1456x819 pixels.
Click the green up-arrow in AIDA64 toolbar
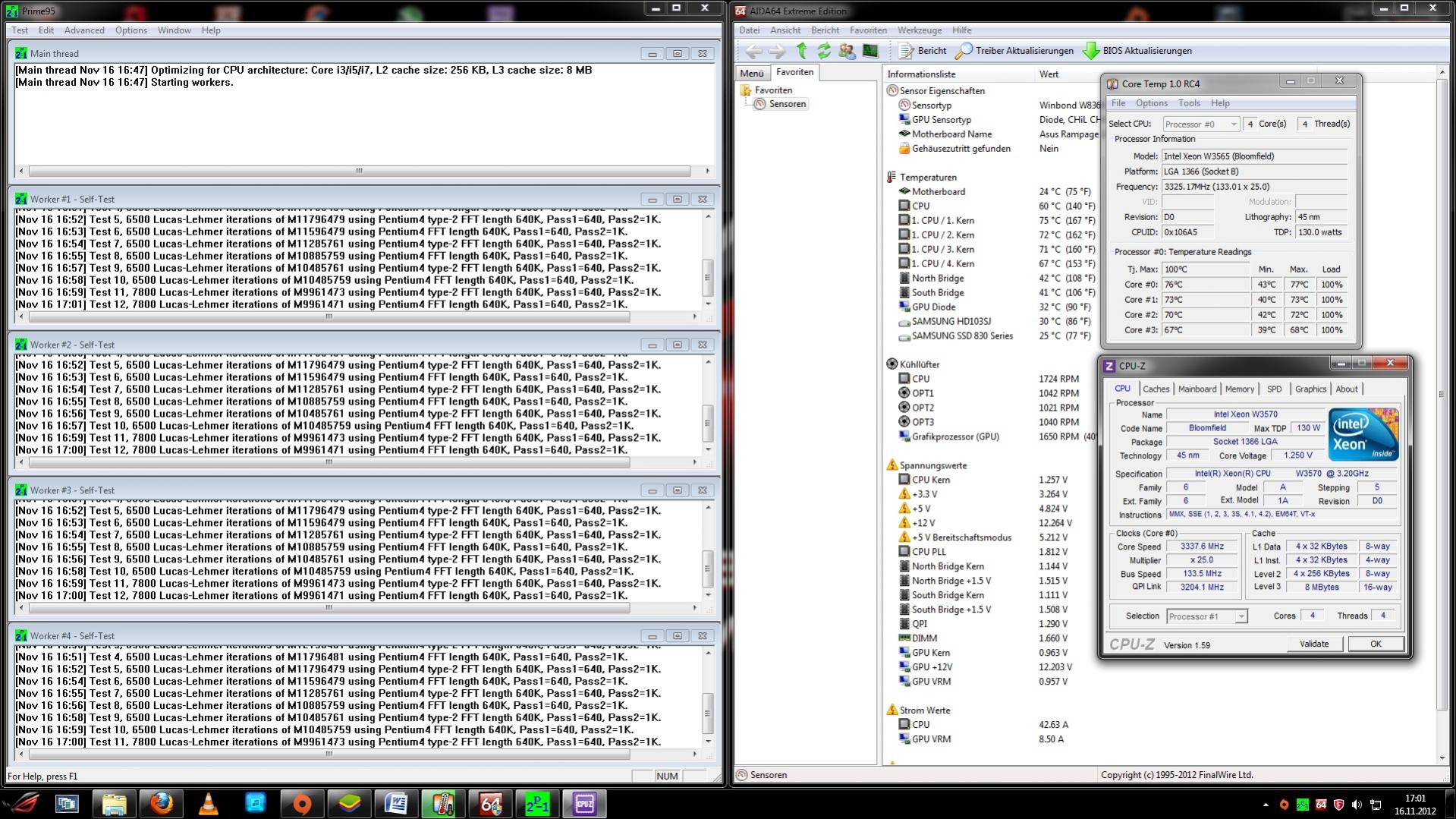[801, 51]
